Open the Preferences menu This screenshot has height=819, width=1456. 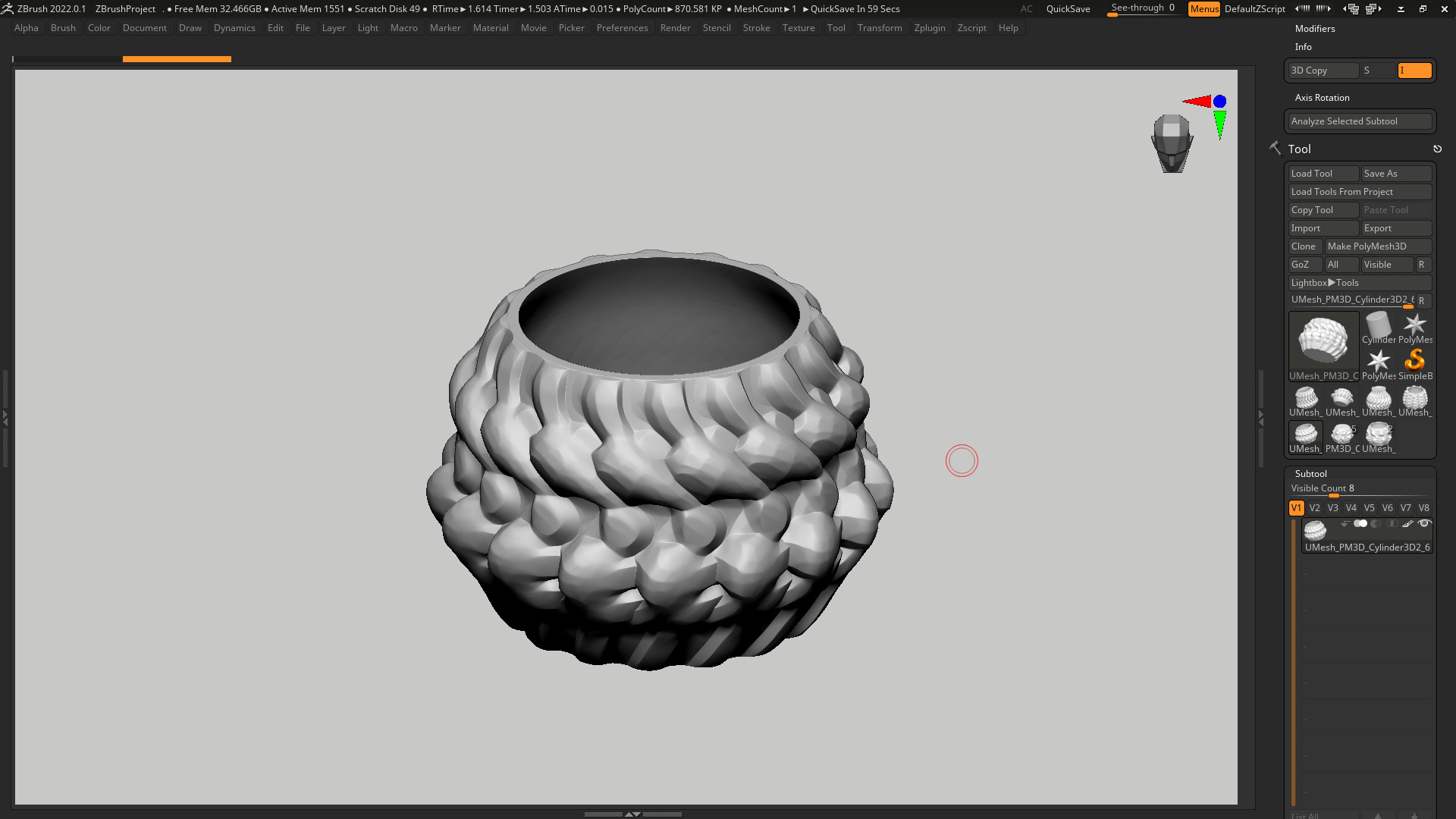point(622,27)
